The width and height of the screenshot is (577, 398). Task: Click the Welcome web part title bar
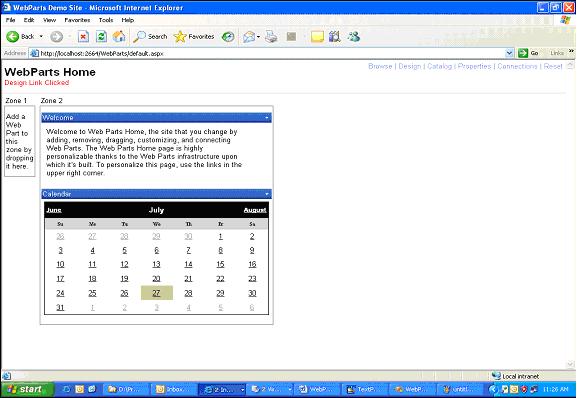pyautogui.click(x=156, y=118)
